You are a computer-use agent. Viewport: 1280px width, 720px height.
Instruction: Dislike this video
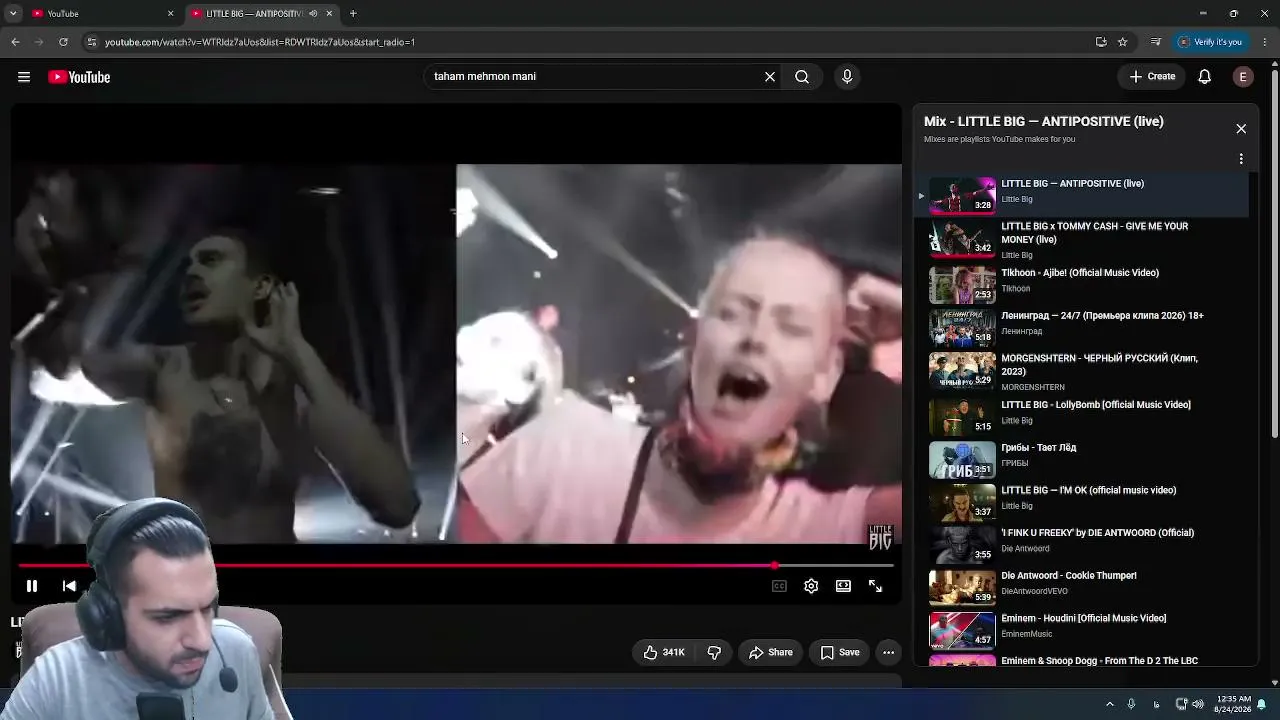714,653
